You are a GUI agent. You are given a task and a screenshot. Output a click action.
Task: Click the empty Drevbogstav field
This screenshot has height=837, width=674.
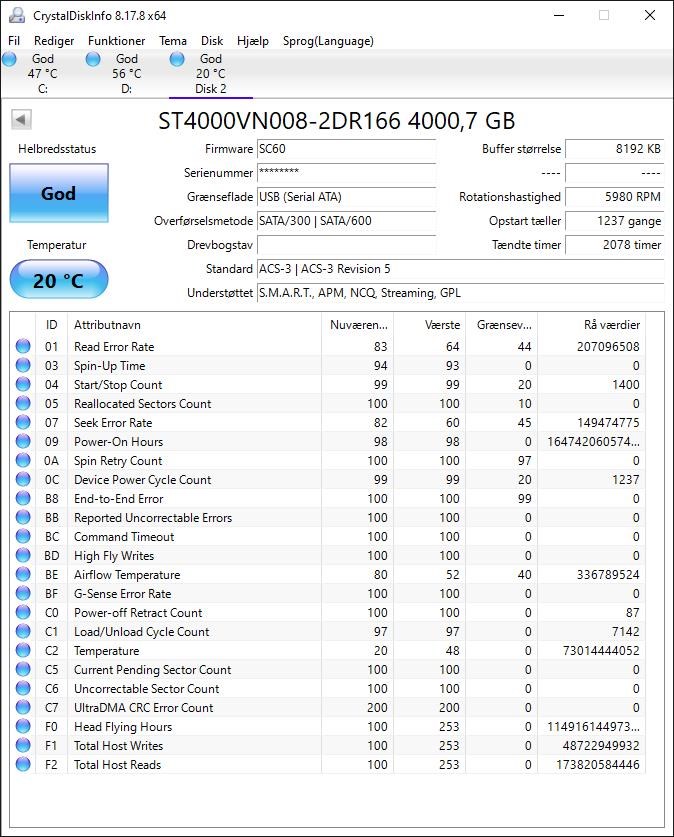click(346, 245)
